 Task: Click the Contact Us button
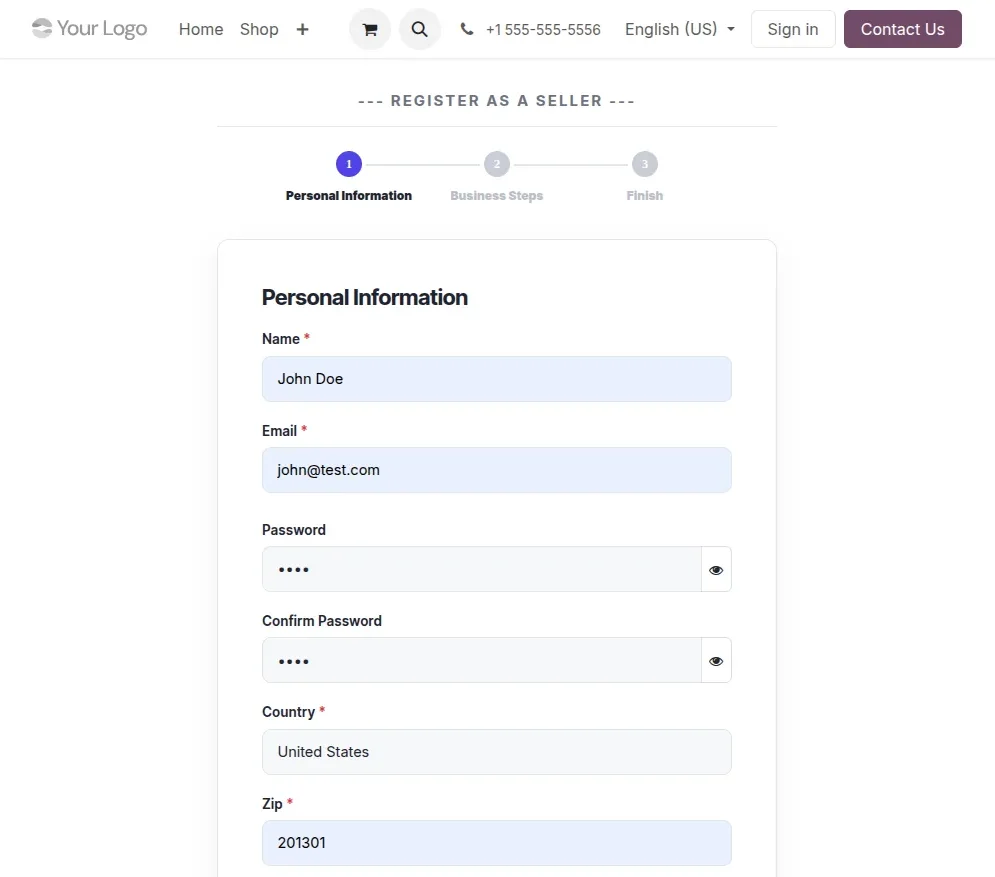click(x=903, y=29)
